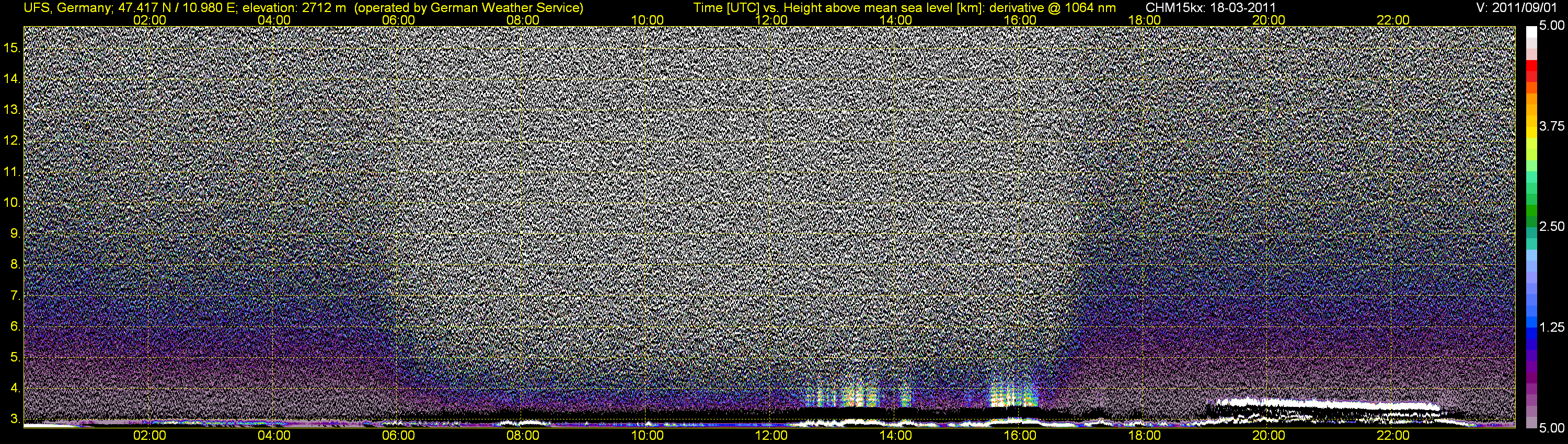
Task: Click the coordinates '47.417 N / 10.980 E'
Action: point(177,8)
